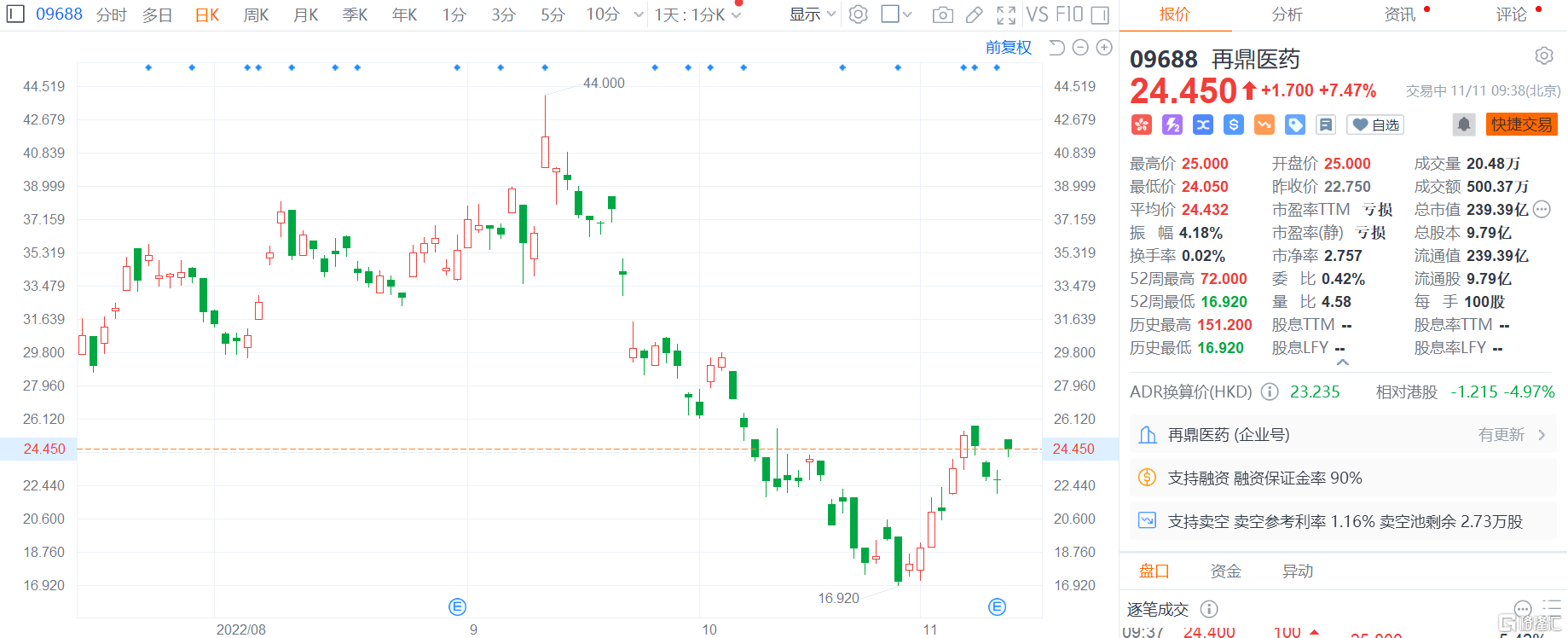Switch to 分时 intraday chart
The image size is (1568, 638).
tap(111, 14)
